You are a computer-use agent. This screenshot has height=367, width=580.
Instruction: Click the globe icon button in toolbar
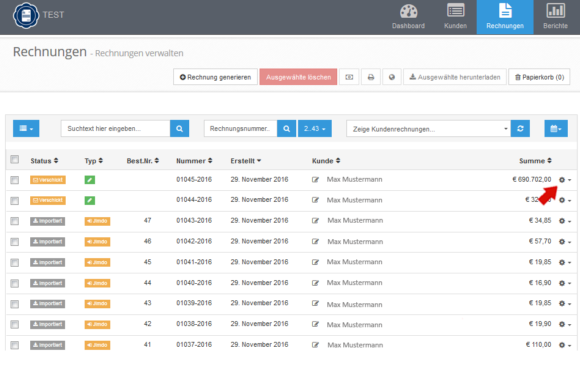click(392, 77)
